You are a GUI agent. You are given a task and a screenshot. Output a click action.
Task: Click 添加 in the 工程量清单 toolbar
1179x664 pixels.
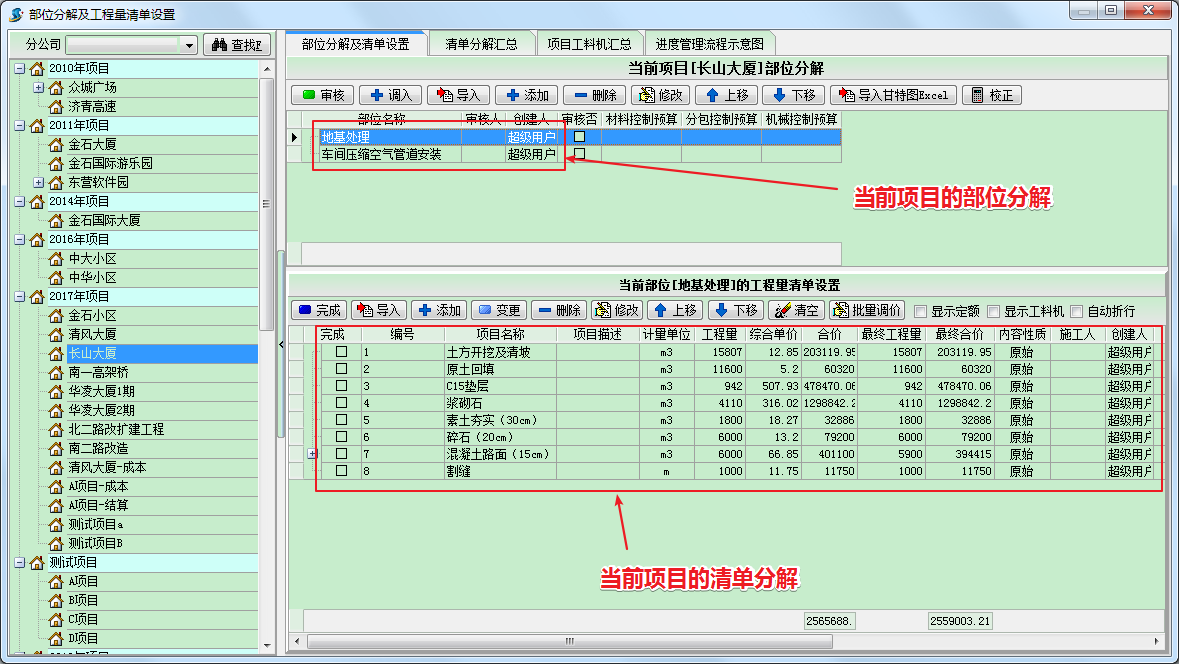pos(439,311)
